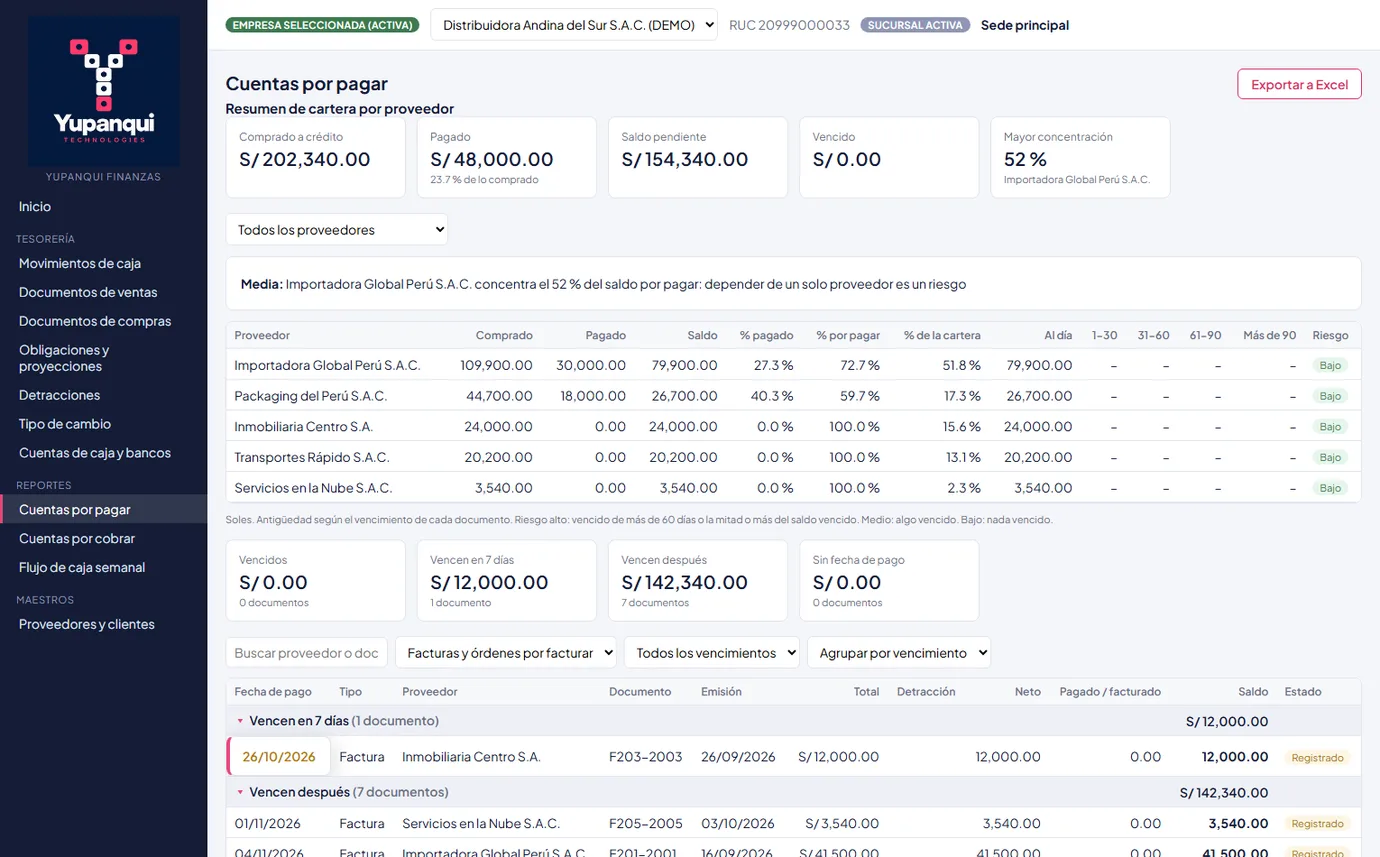1380x857 pixels.
Task: Collapse the 'Vencen en 7 días' group triangle
Action: click(x=240, y=721)
